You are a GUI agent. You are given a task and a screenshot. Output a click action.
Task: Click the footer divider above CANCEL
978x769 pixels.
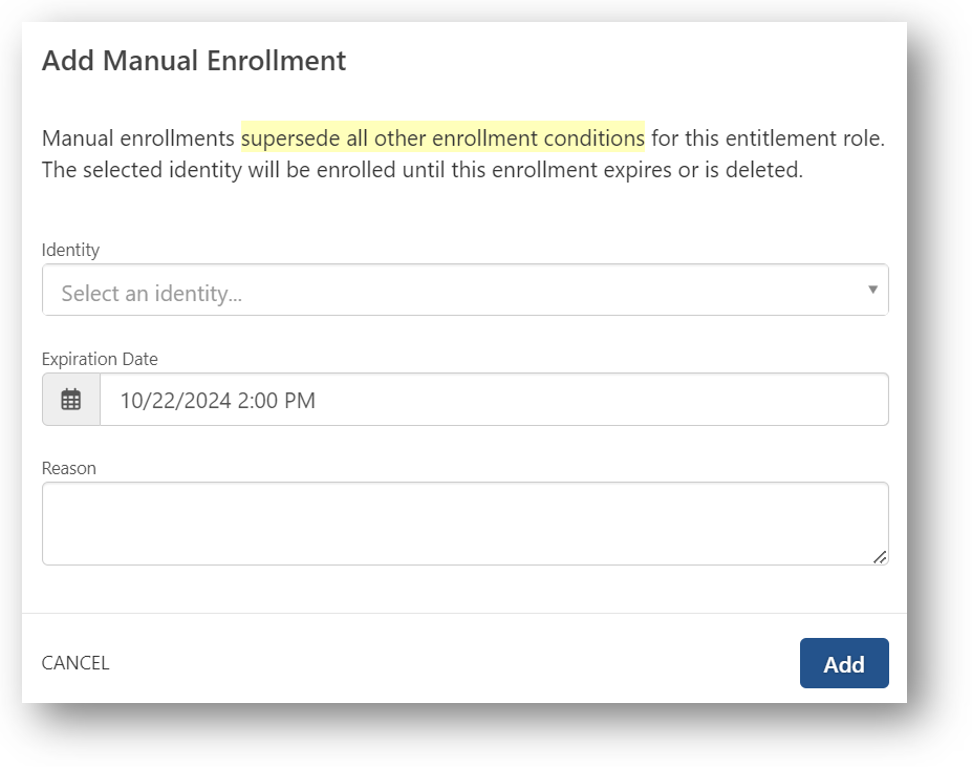point(464,613)
